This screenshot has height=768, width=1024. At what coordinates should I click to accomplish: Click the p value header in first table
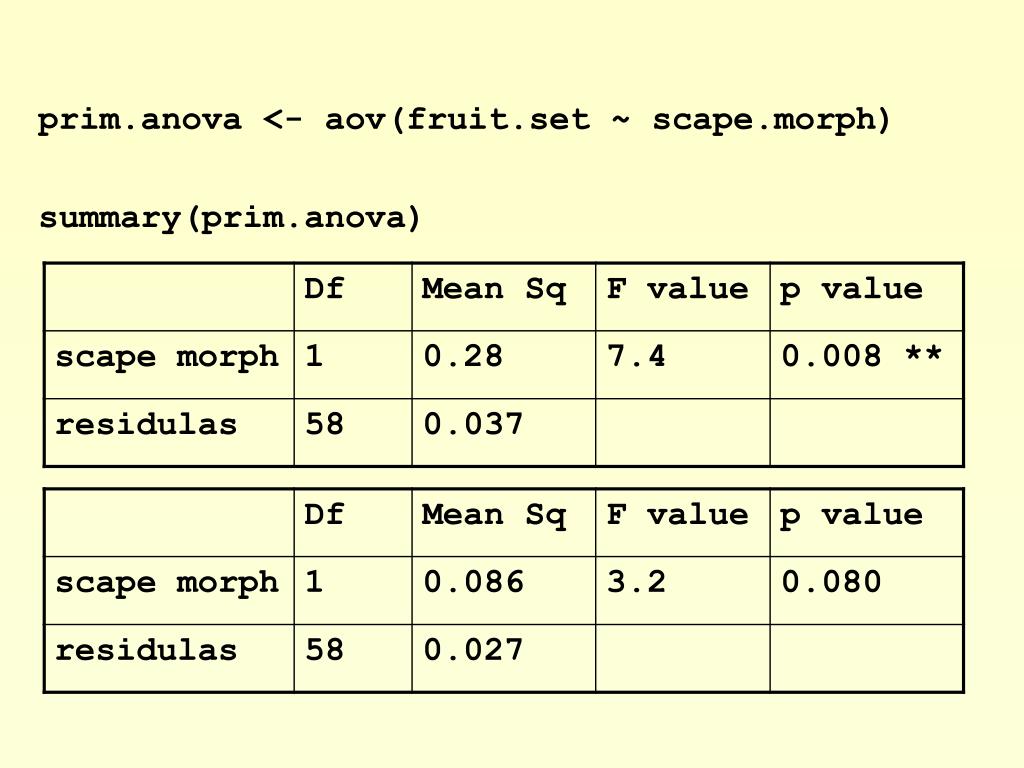click(x=852, y=289)
